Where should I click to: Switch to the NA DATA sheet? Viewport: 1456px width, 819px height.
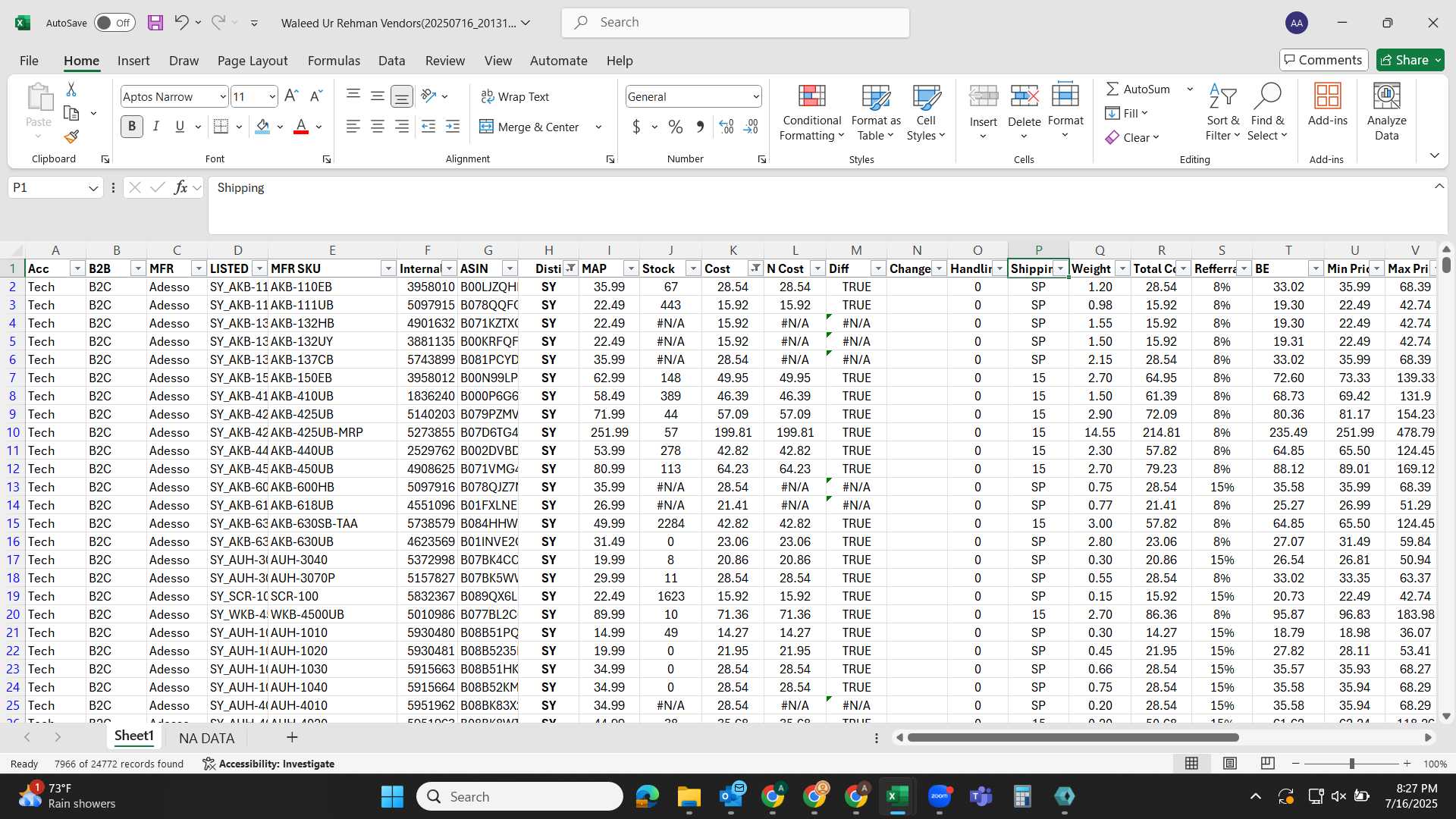pyautogui.click(x=206, y=738)
